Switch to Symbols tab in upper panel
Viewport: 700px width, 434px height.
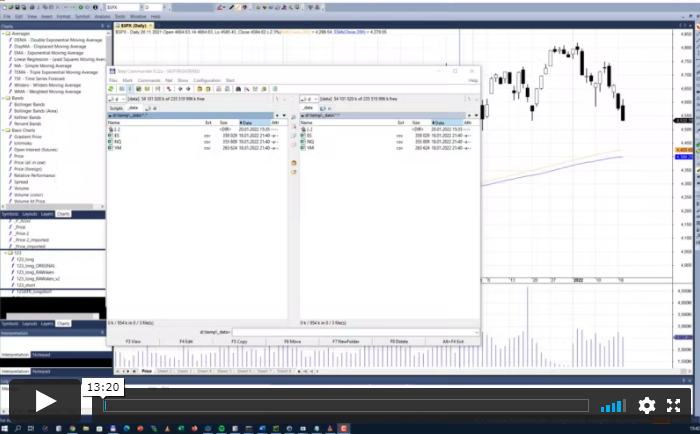[10, 214]
